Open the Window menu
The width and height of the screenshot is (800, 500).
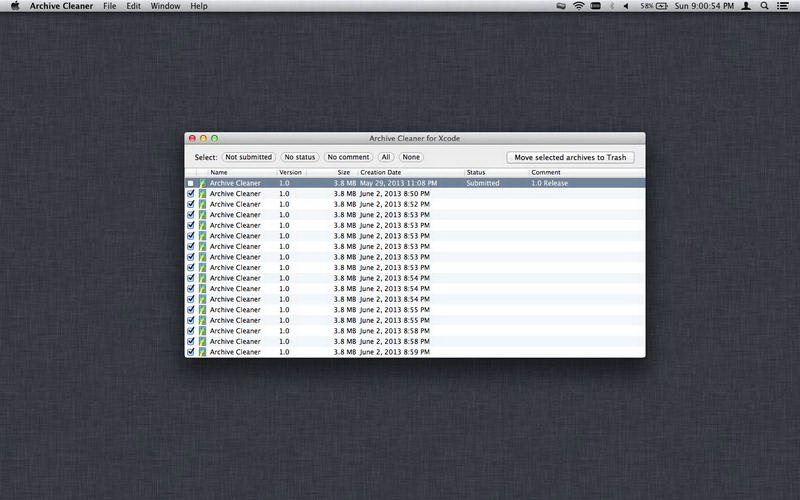[166, 6]
